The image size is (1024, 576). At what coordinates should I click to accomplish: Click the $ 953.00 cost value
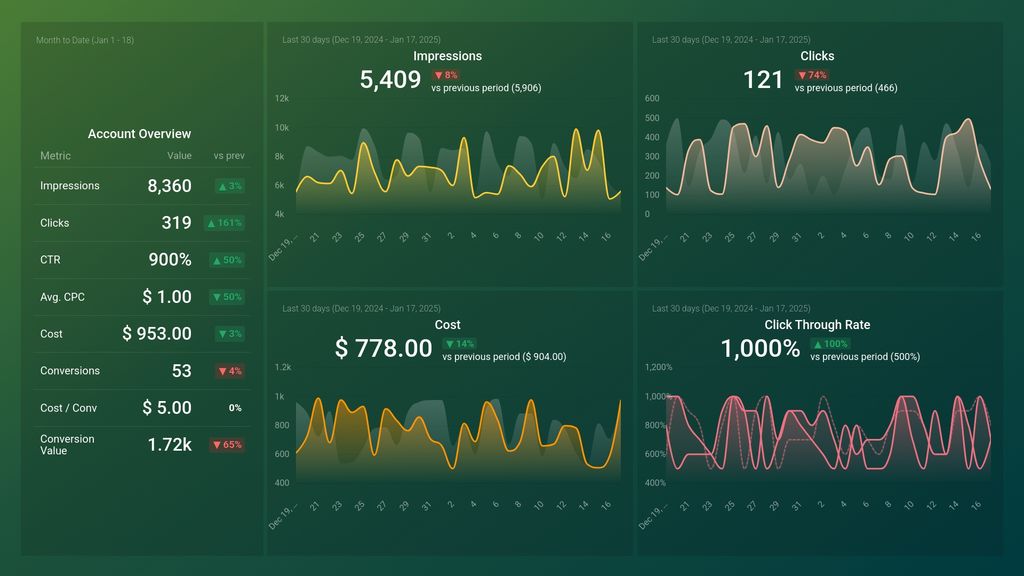click(157, 334)
